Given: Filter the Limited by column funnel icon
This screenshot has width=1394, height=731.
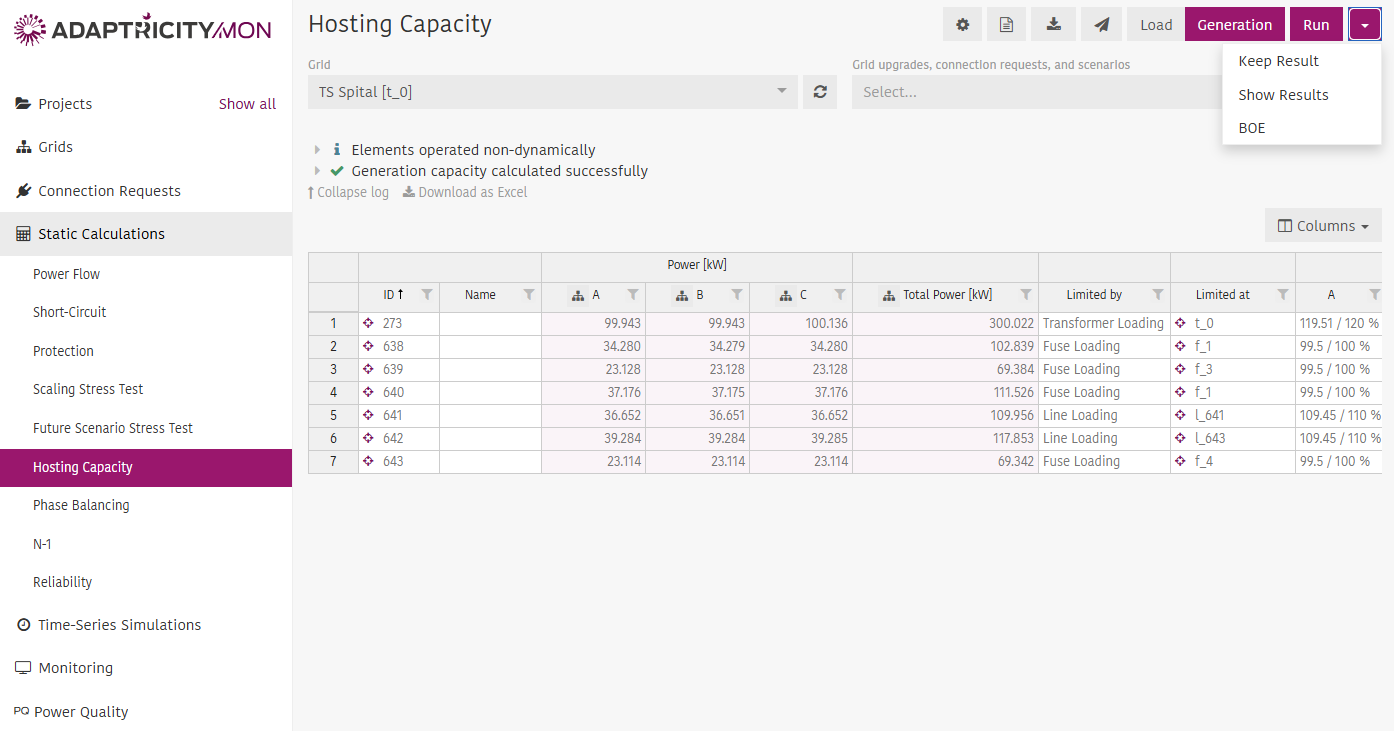Looking at the screenshot, I should point(1158,295).
